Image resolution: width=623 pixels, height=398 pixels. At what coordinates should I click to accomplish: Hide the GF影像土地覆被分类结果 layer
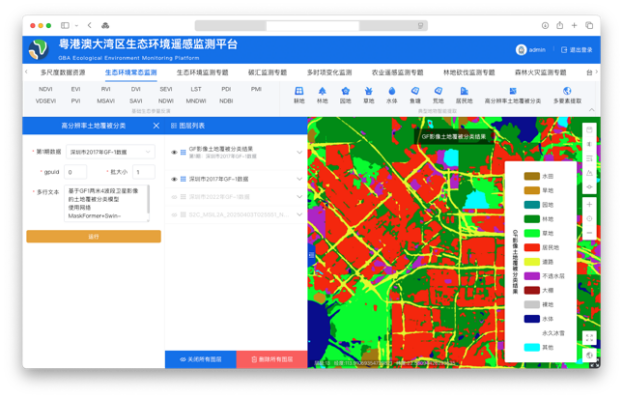tap(174, 153)
